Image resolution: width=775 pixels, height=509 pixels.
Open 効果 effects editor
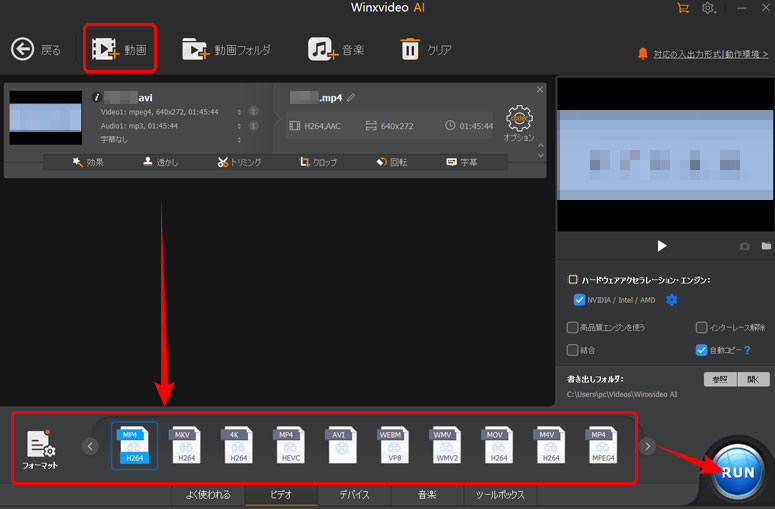point(88,162)
